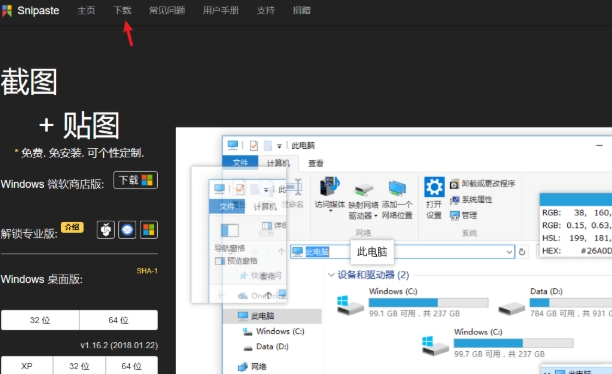The image size is (612, 374).
Task: Click the pasted Windows (C:) drive icon with 99.7 GB
Action: (436, 345)
